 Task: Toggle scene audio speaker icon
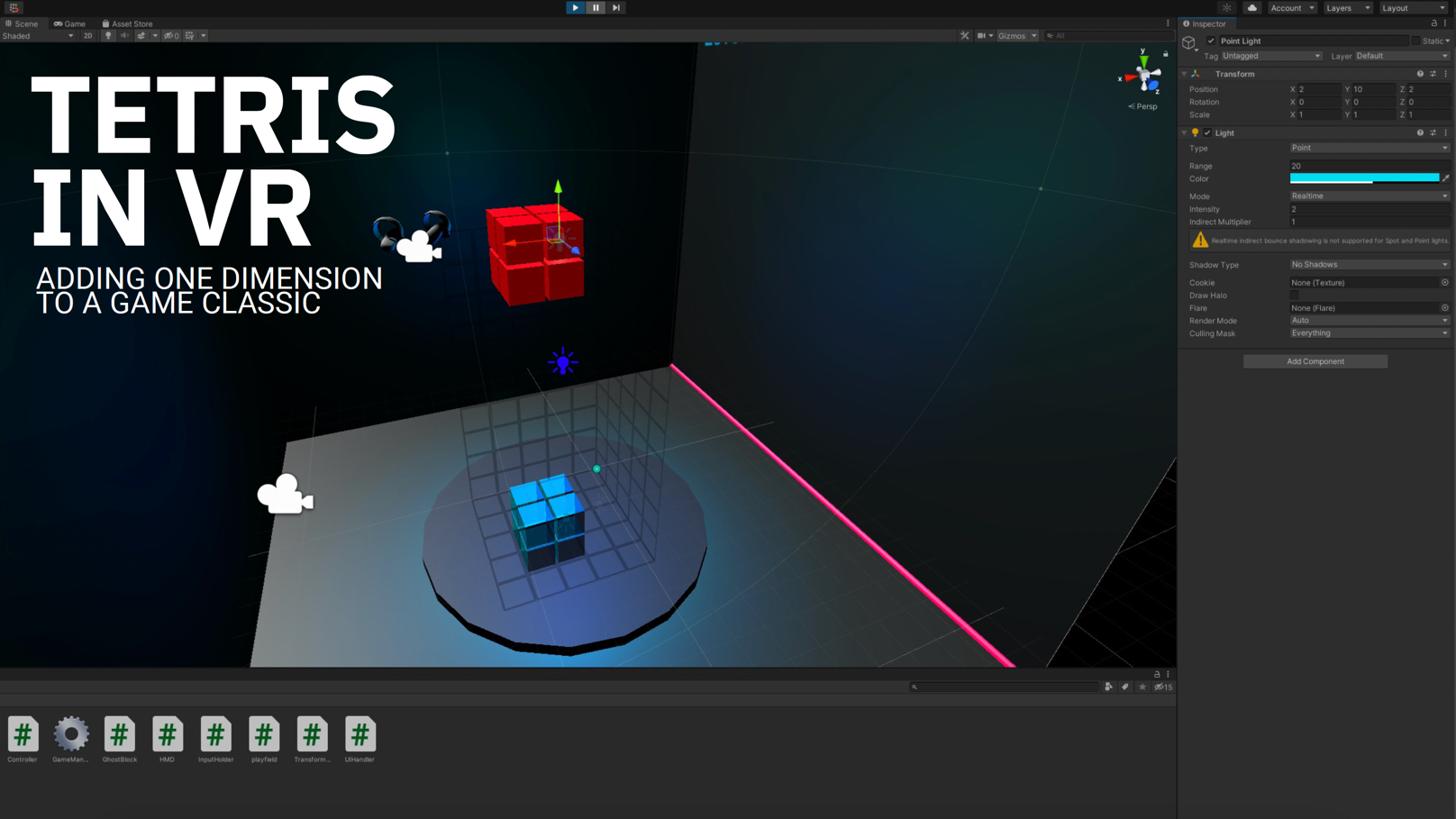coord(124,36)
